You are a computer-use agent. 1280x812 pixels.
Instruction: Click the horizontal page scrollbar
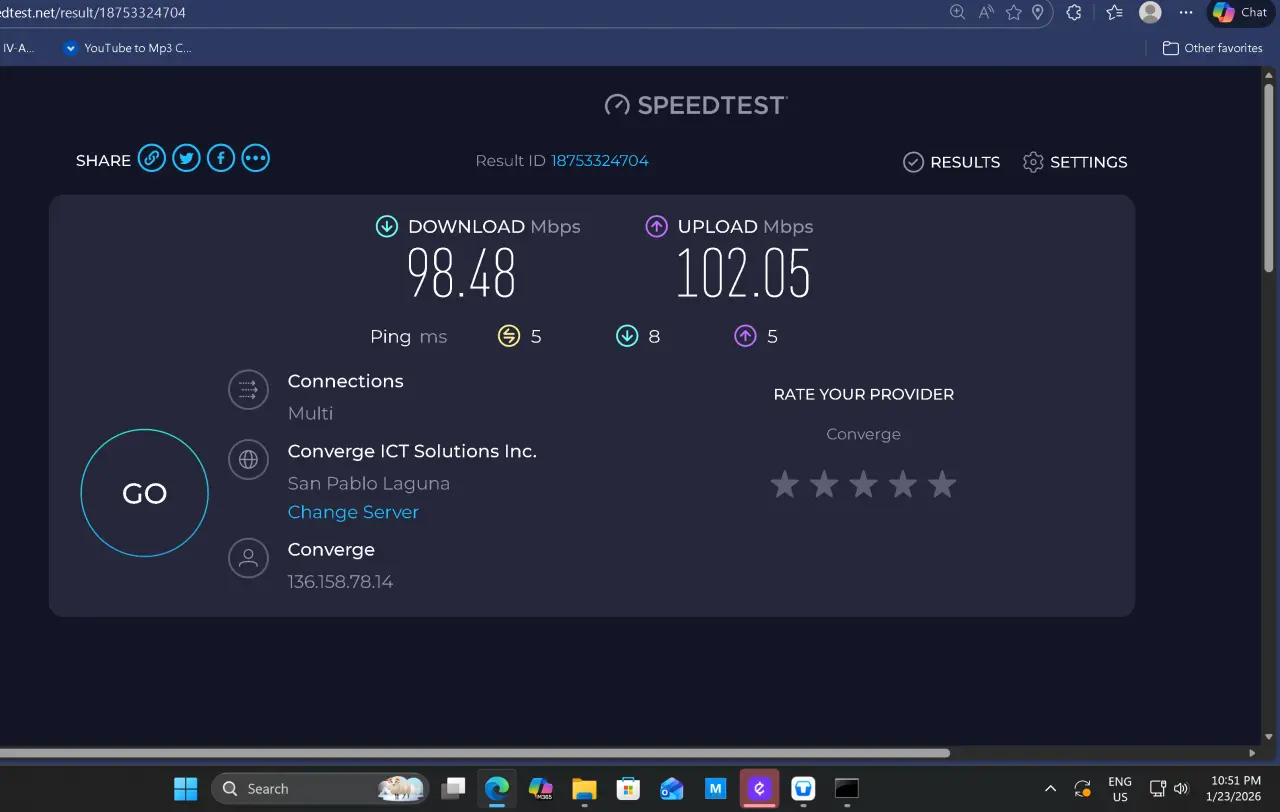click(x=475, y=753)
